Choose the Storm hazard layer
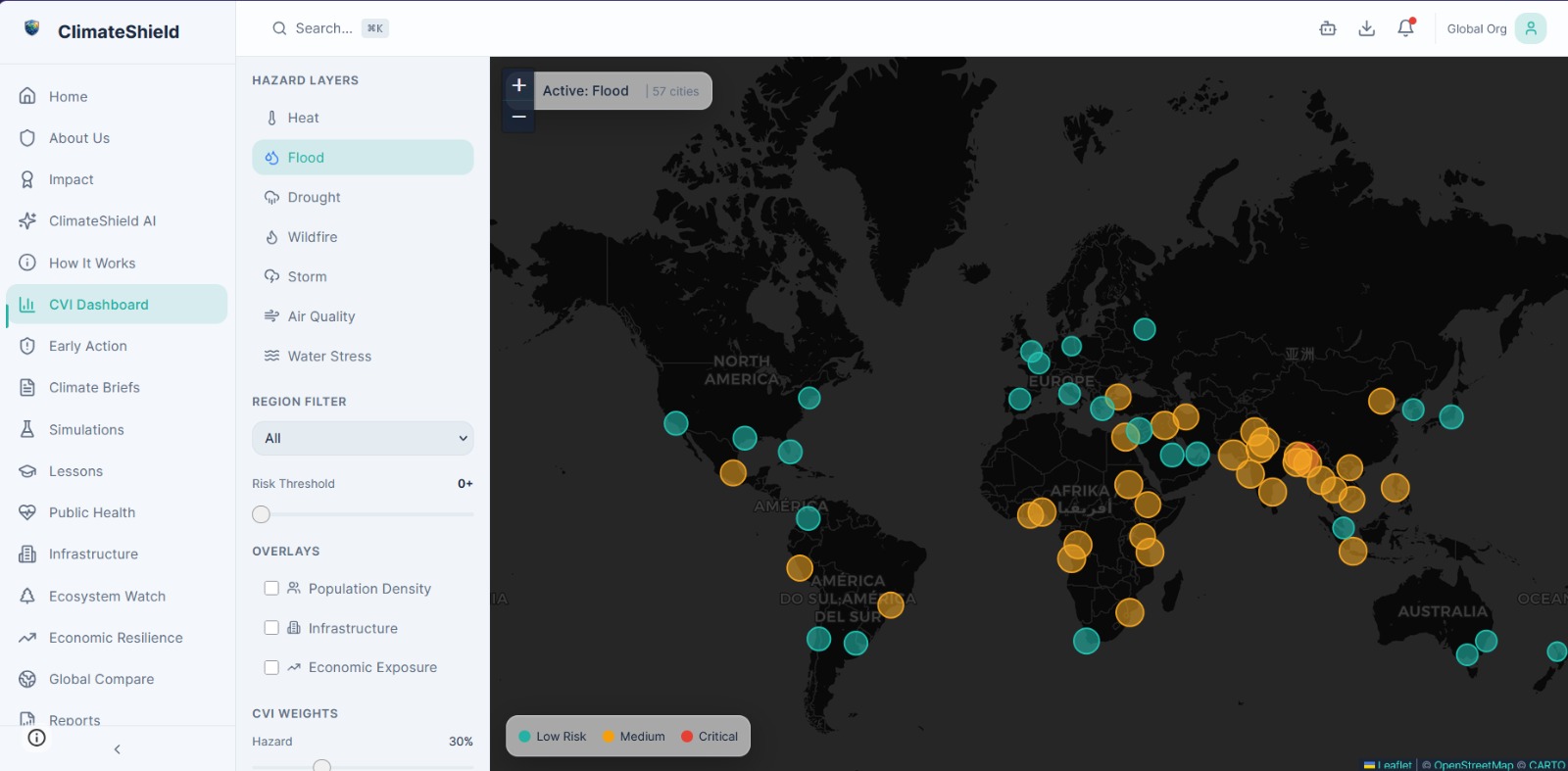This screenshot has height=771, width=1568. pyautogui.click(x=363, y=276)
